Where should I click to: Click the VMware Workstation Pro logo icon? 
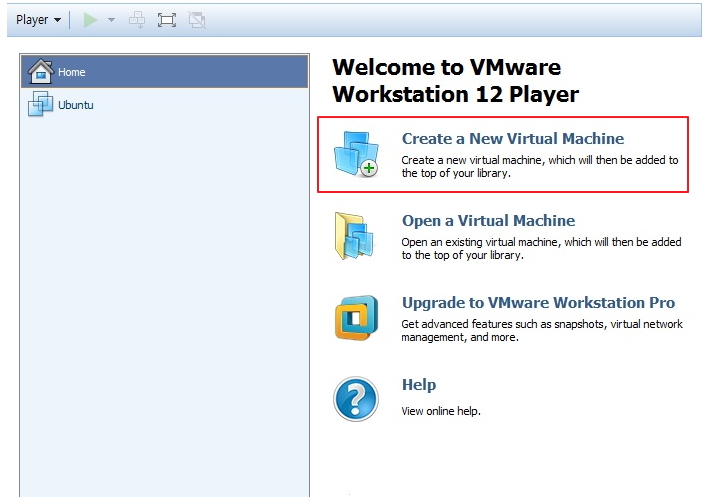pos(357,318)
